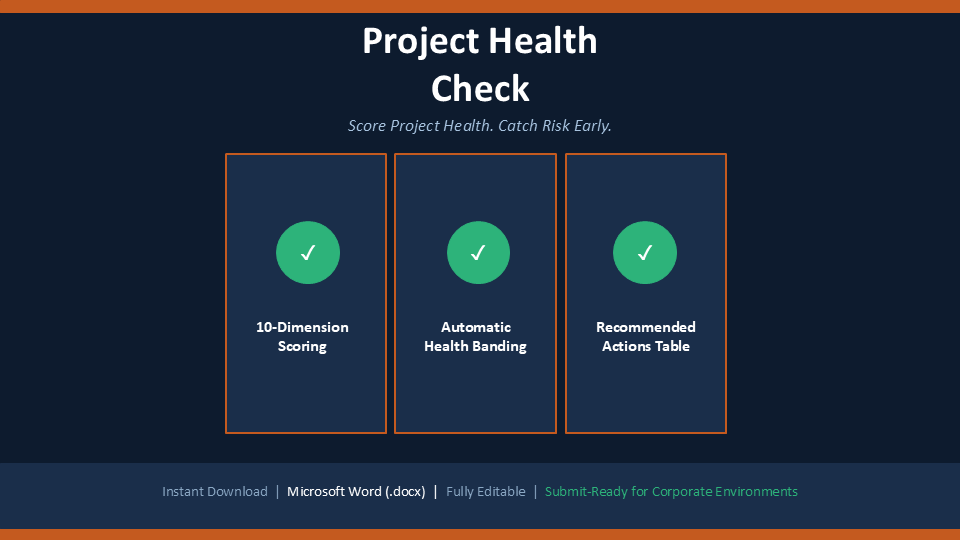Click the orange bar at the top
960x540 pixels.
[480, 6]
